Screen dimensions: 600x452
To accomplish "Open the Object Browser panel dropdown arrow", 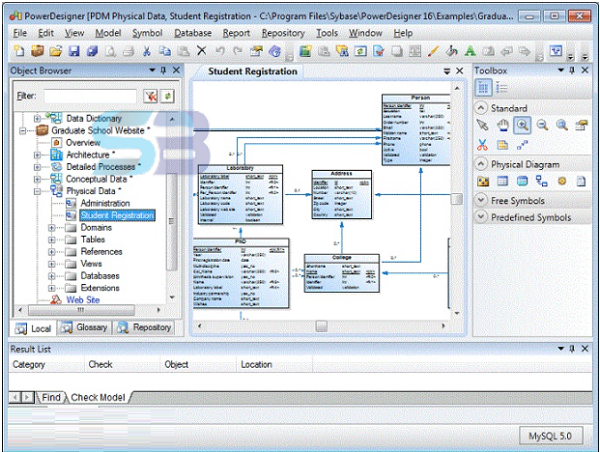I will (152, 70).
